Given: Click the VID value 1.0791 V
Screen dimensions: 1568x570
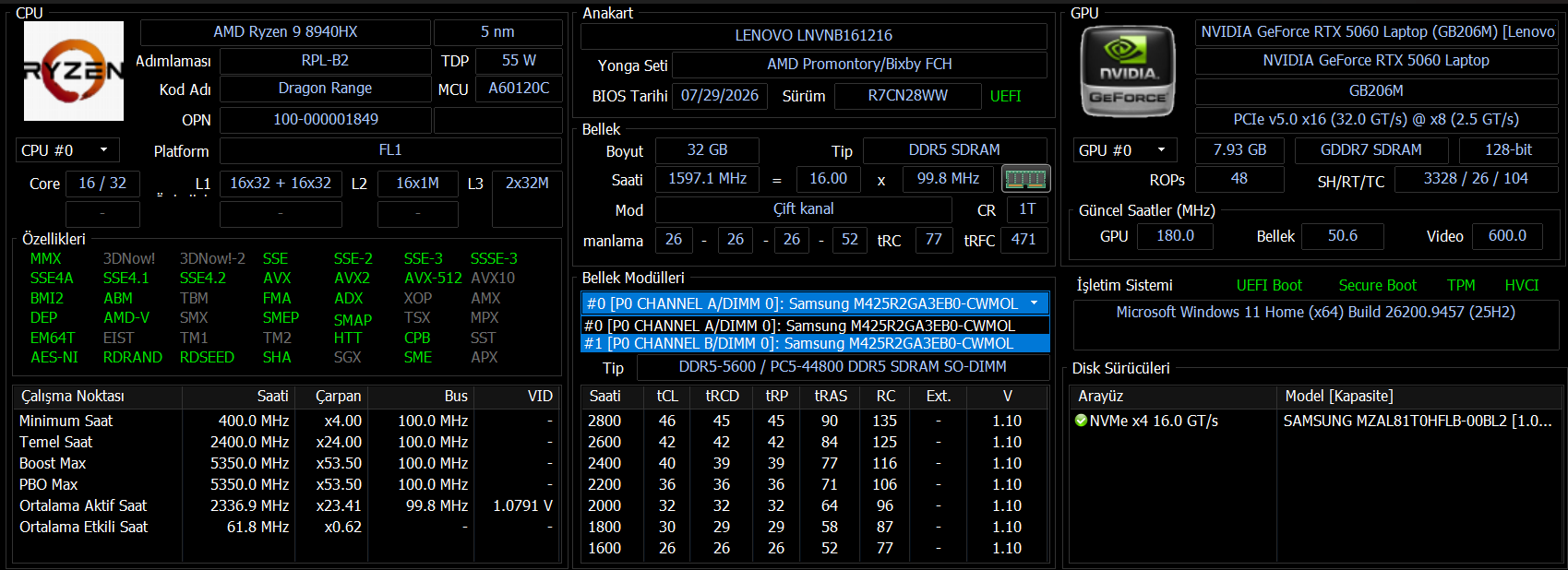Looking at the screenshot, I should 522,505.
